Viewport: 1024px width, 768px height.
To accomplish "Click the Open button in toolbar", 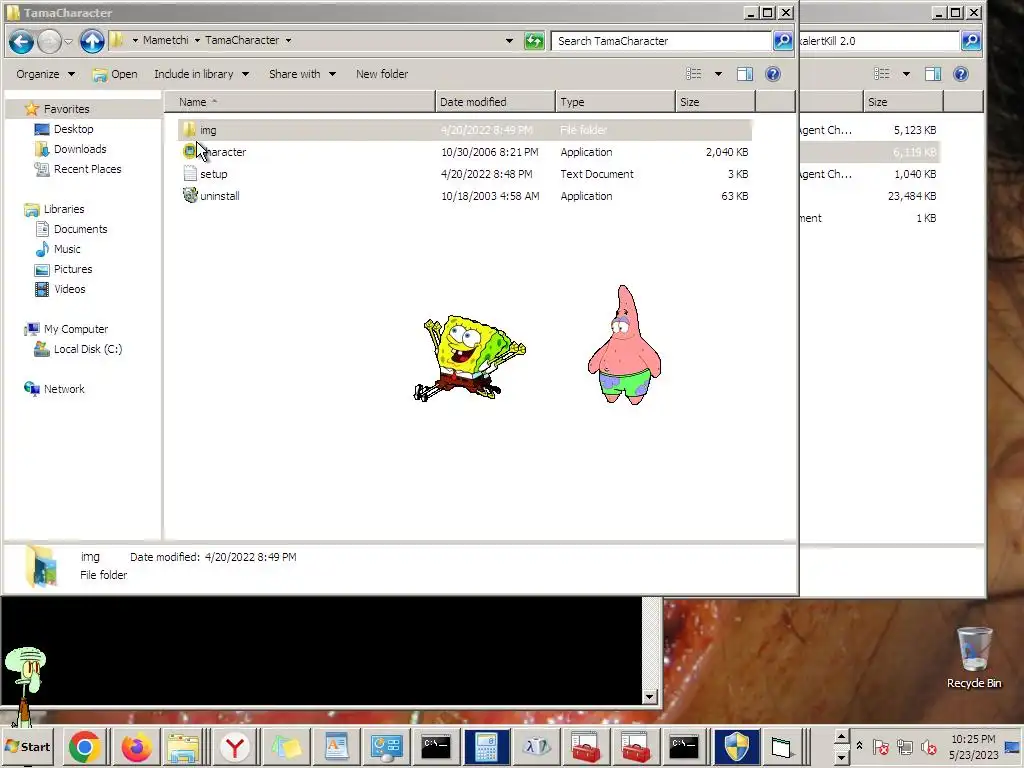I will coord(115,74).
